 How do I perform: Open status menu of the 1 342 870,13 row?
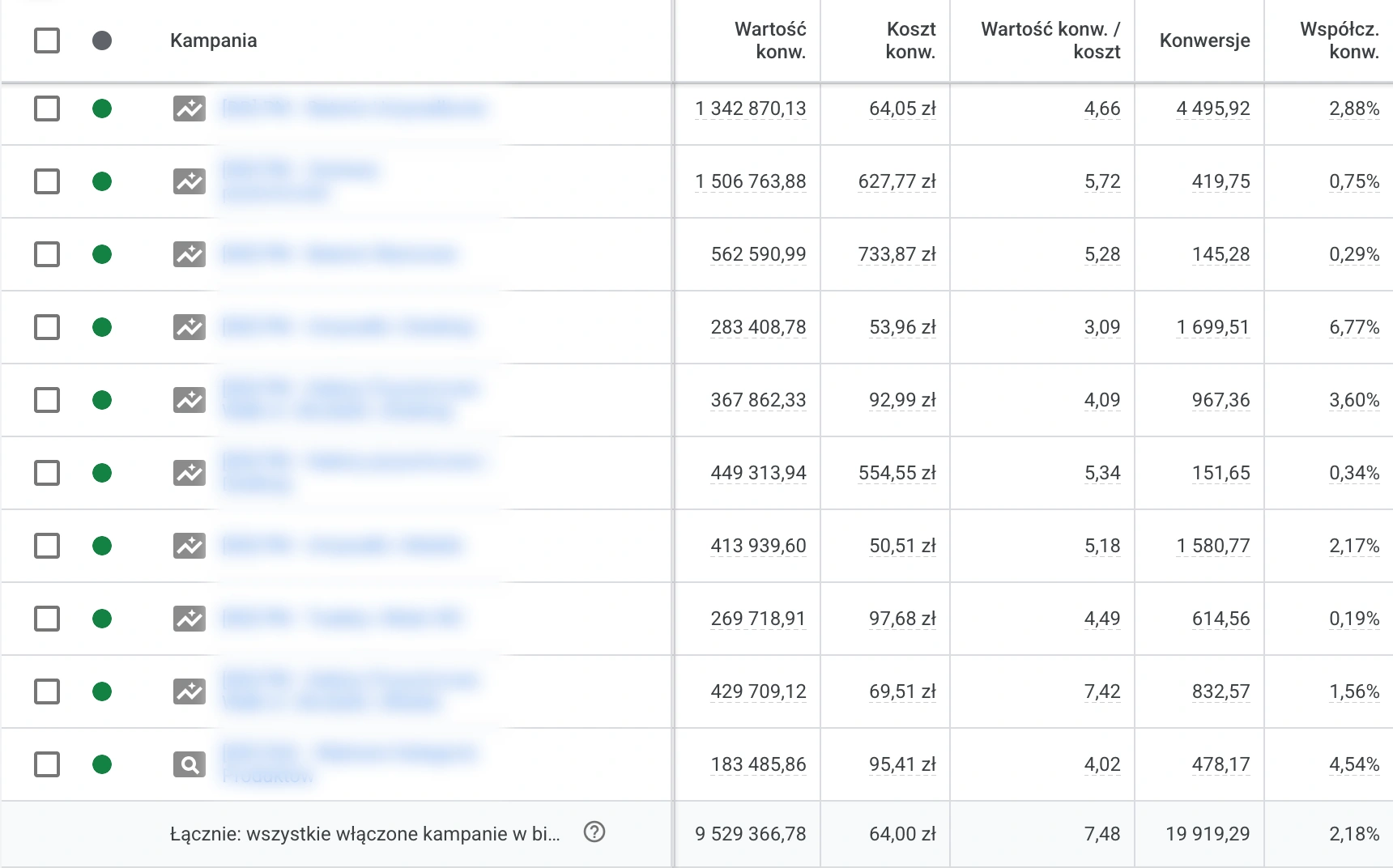pyautogui.click(x=102, y=108)
